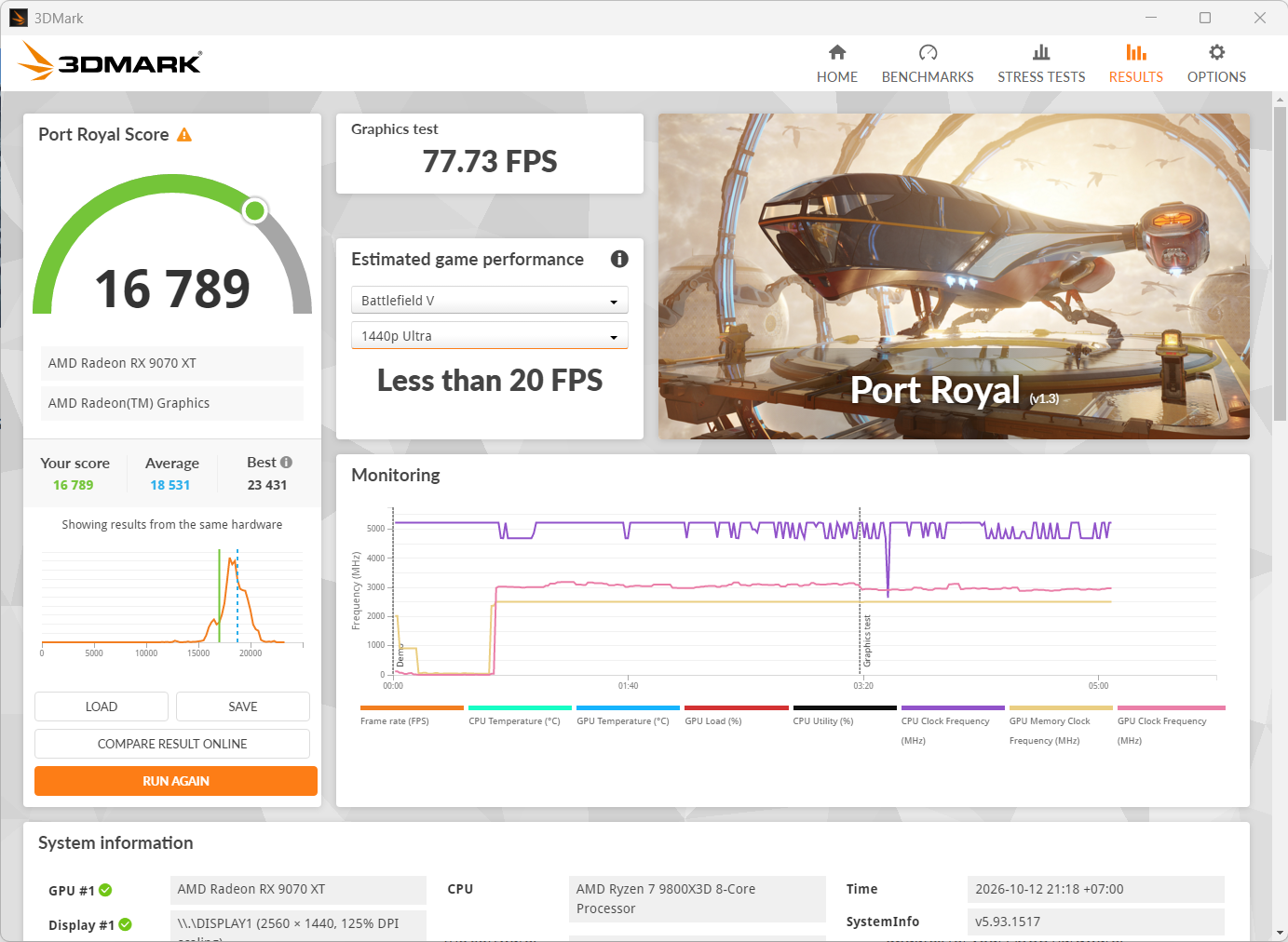Toggle the GPU Temperature legend swatch
Viewport: 1288px width, 942px height.
[x=629, y=707]
